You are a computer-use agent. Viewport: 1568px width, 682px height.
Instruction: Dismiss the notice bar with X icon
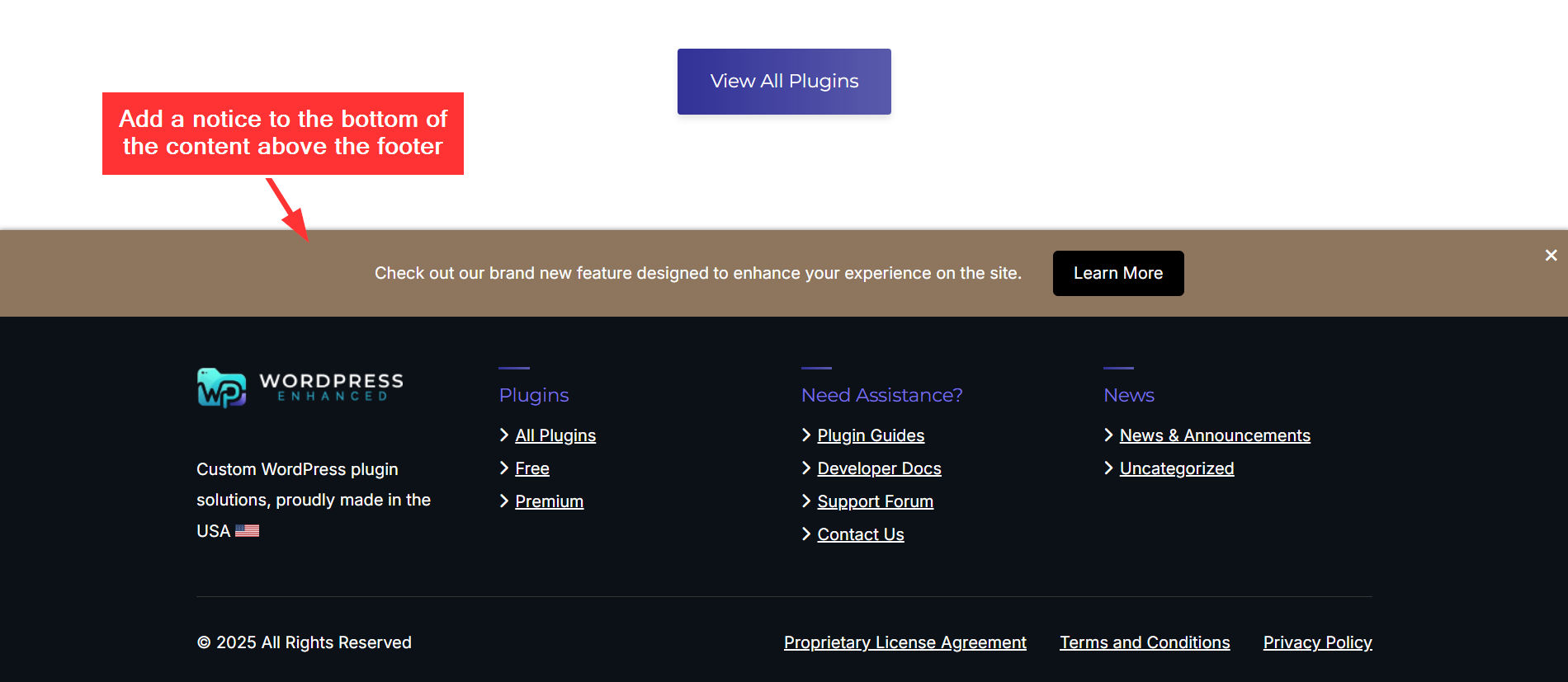click(1551, 256)
